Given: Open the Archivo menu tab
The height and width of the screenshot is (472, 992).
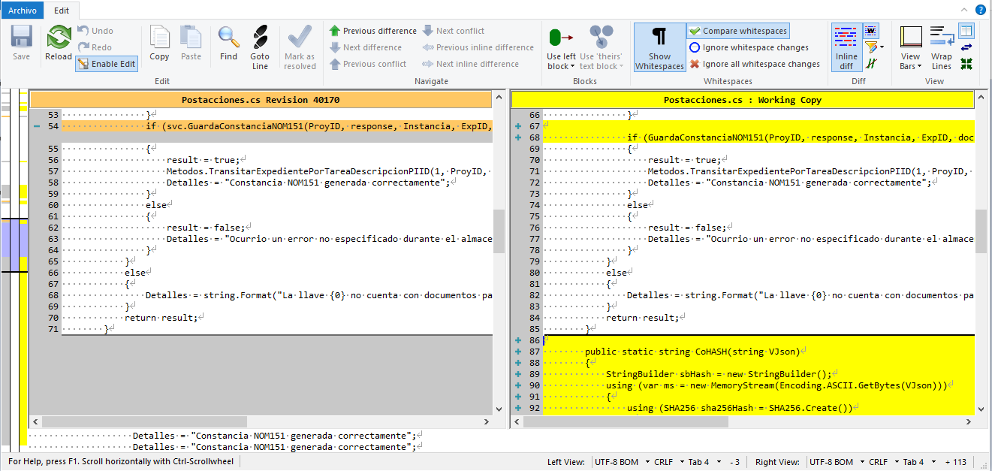Looking at the screenshot, I should 21,9.
